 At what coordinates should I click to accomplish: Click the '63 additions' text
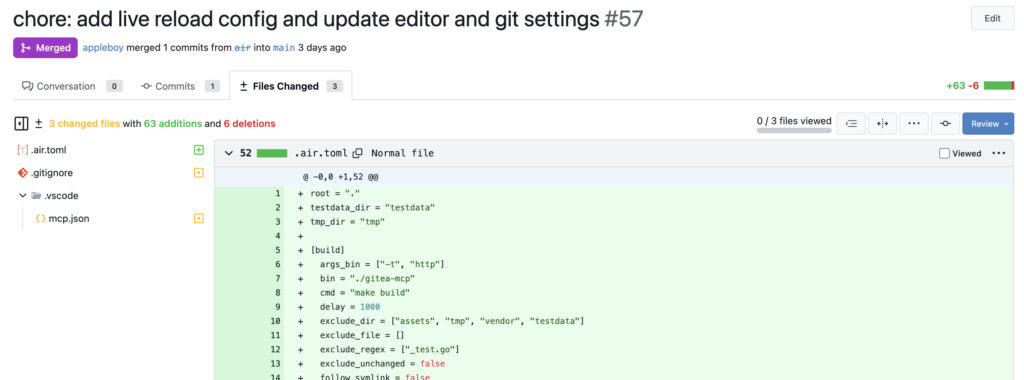click(x=173, y=123)
